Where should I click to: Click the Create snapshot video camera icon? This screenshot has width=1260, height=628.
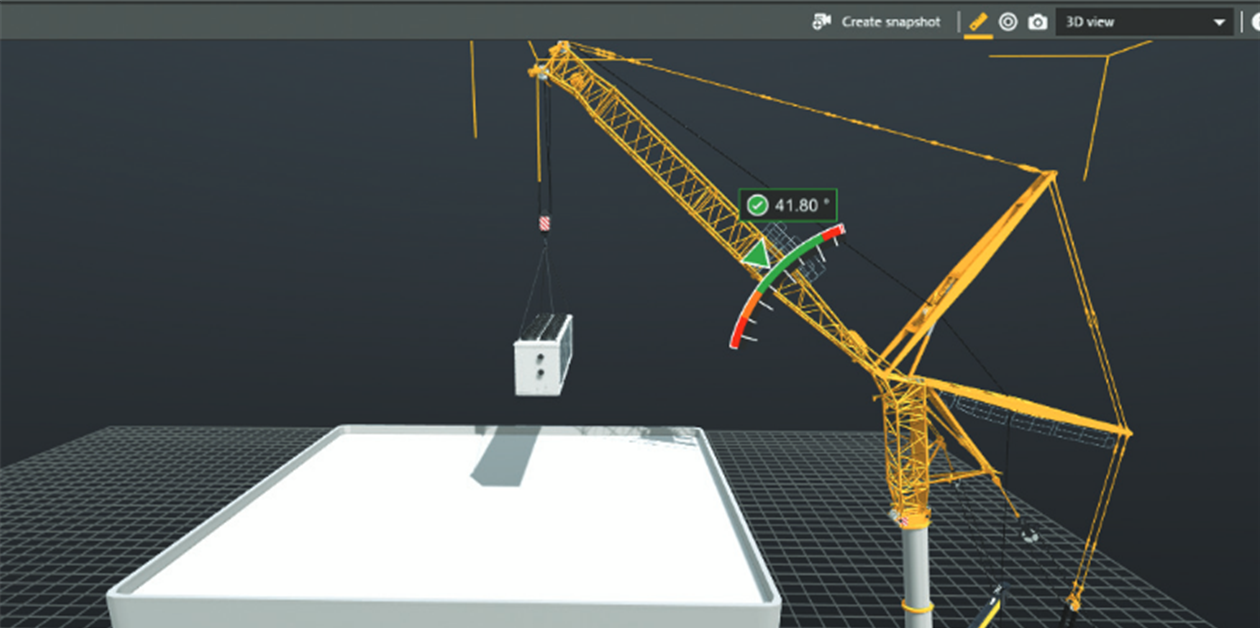(822, 22)
